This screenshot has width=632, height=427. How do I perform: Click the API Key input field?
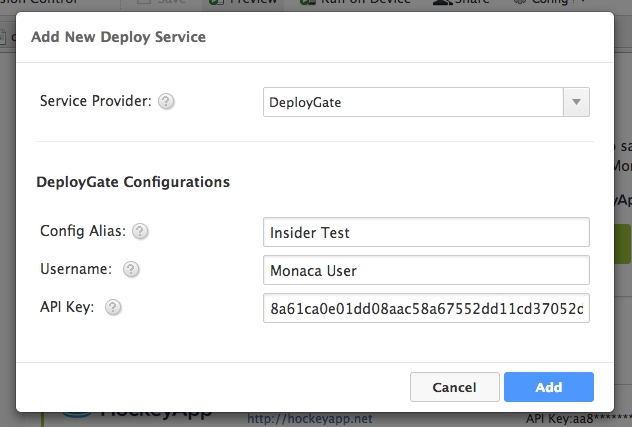(426, 308)
